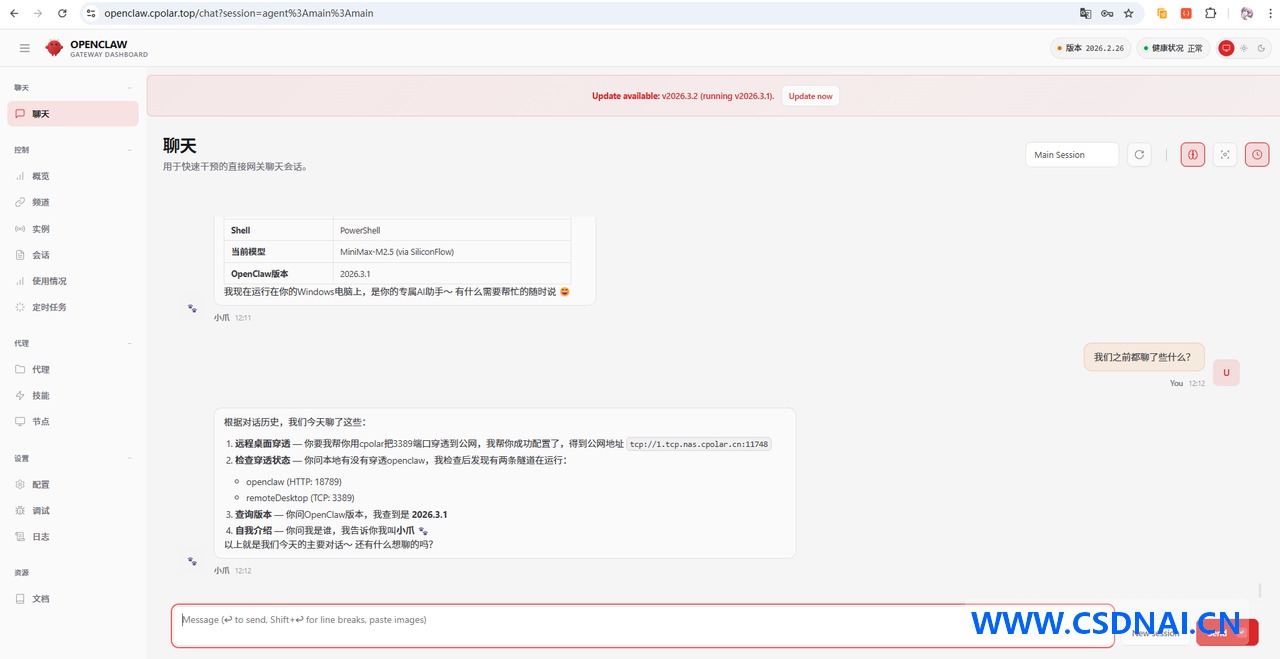
Task: Click the 节点 nodes monitor icon
Action: pos(20,421)
